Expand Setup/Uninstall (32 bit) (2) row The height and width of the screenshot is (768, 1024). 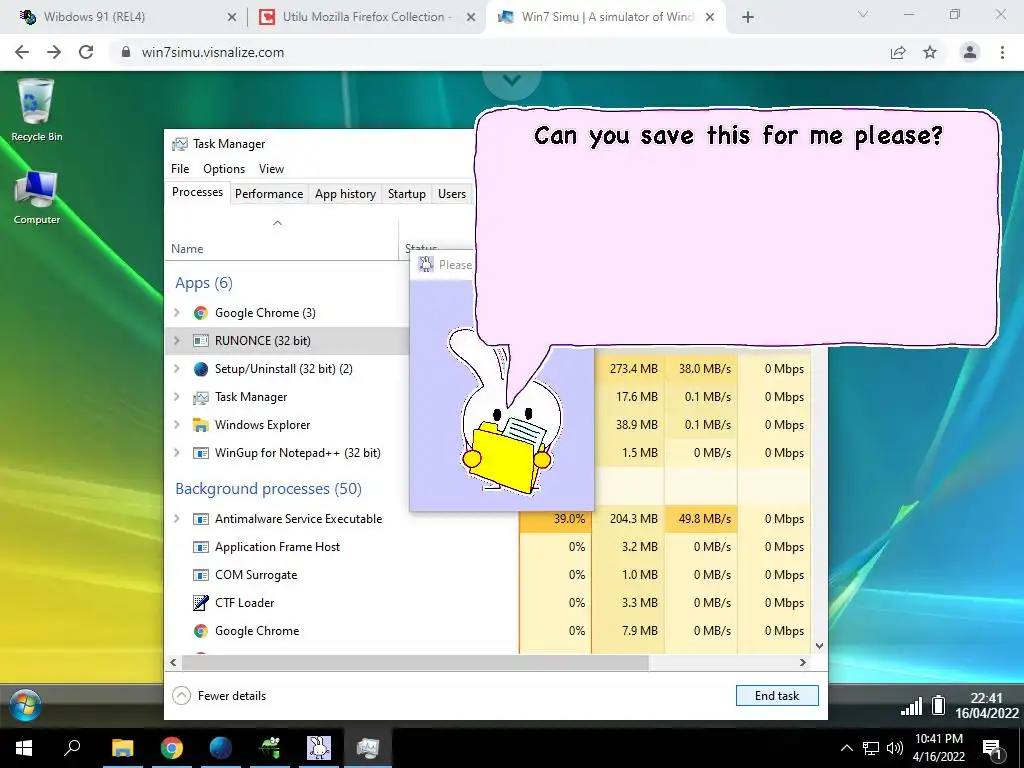coord(176,368)
